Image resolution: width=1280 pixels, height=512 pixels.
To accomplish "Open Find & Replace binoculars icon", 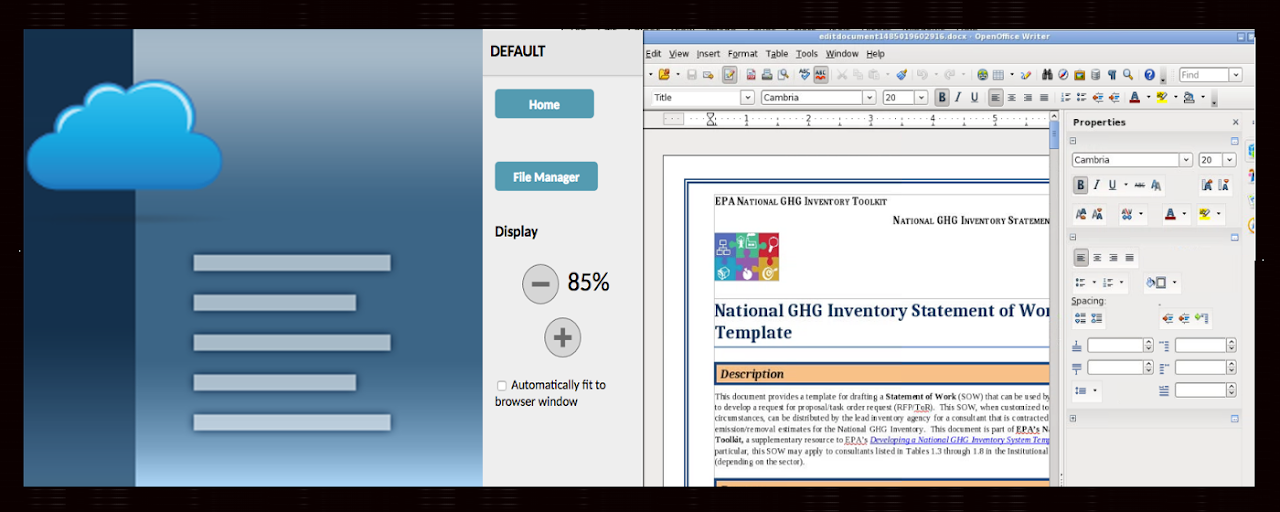I will (x=1047, y=74).
